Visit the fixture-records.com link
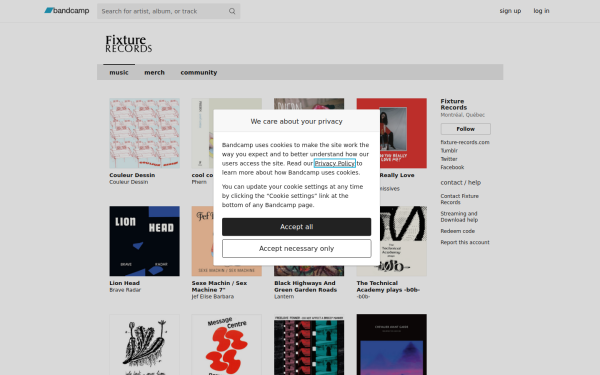 click(465, 142)
